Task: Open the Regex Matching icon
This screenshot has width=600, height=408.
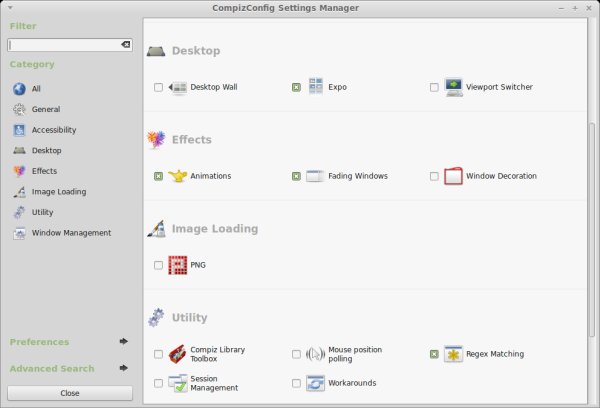Action: click(453, 354)
